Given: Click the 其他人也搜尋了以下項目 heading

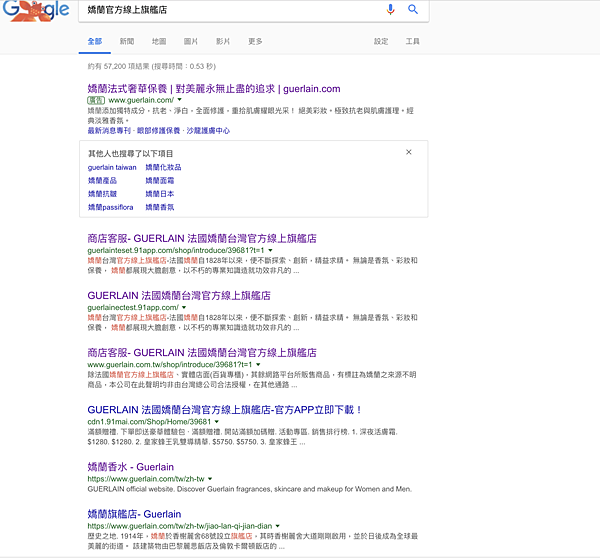Looking at the screenshot, I should pos(130,154).
